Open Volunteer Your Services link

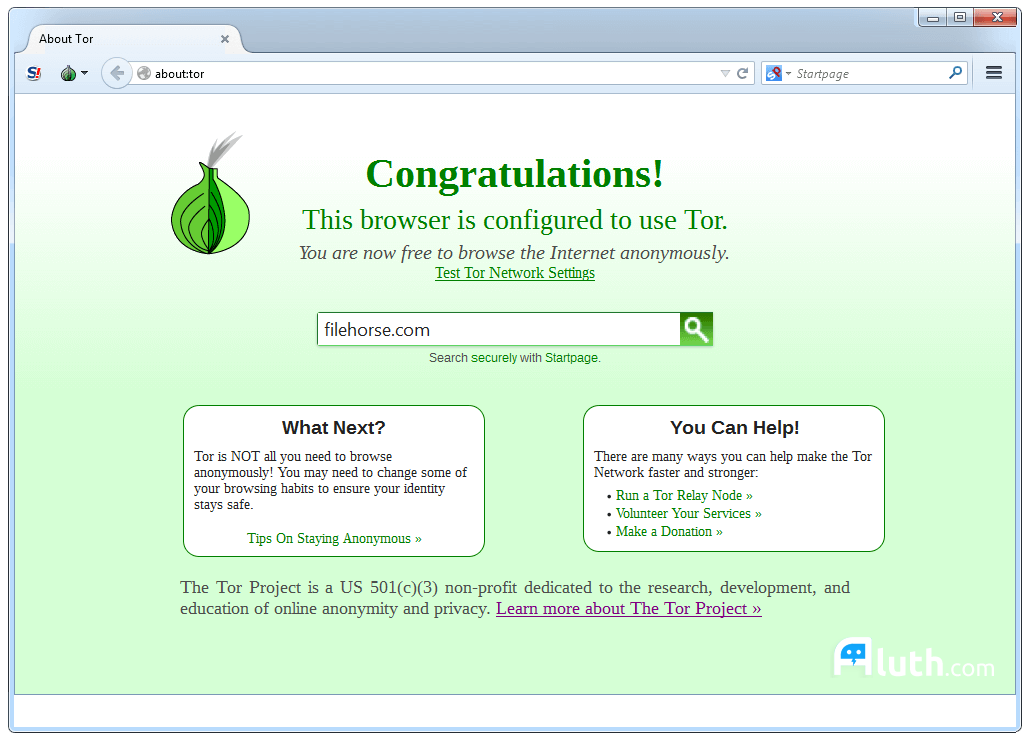click(x=688, y=513)
